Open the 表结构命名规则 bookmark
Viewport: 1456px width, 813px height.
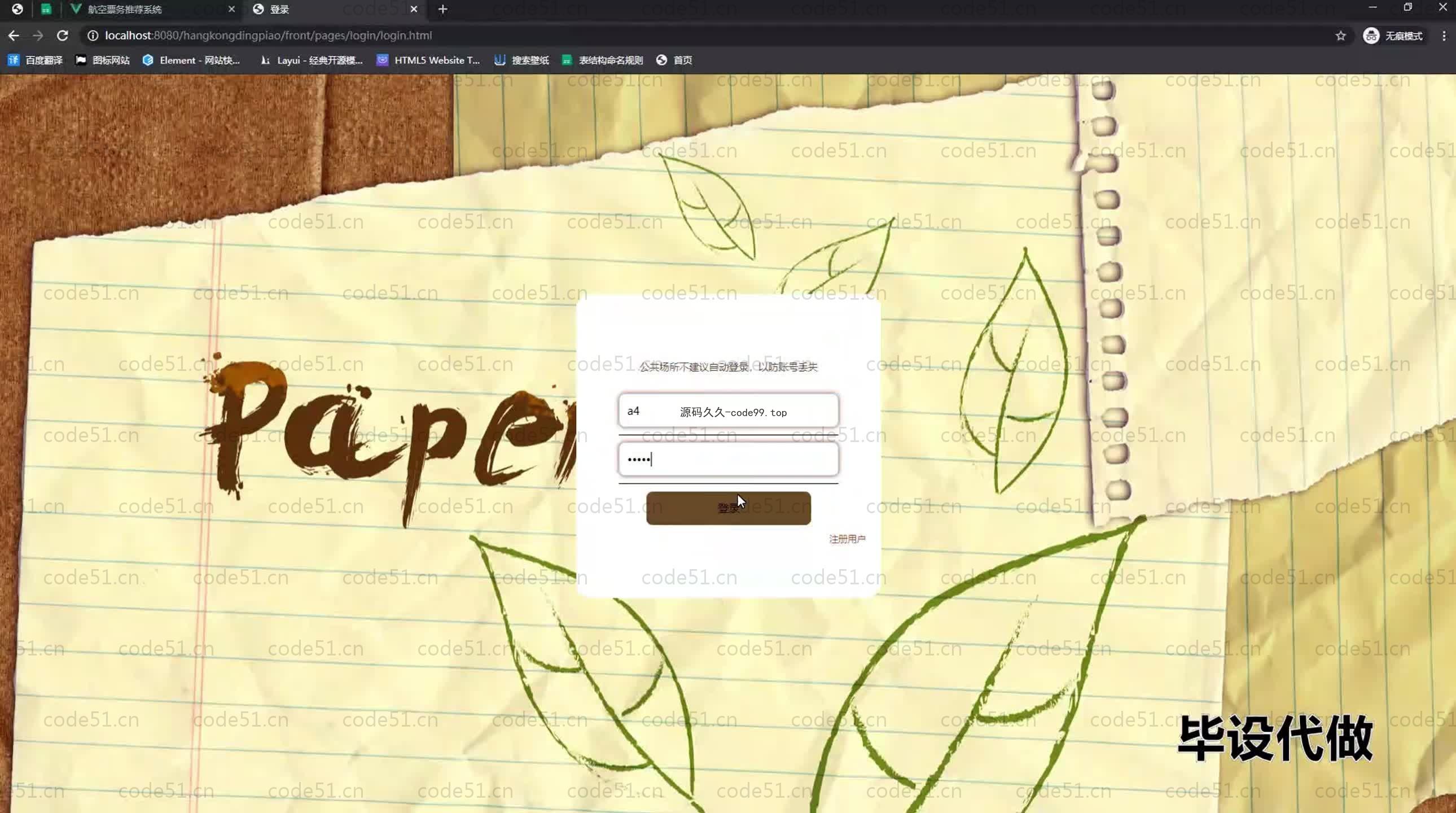tap(603, 60)
